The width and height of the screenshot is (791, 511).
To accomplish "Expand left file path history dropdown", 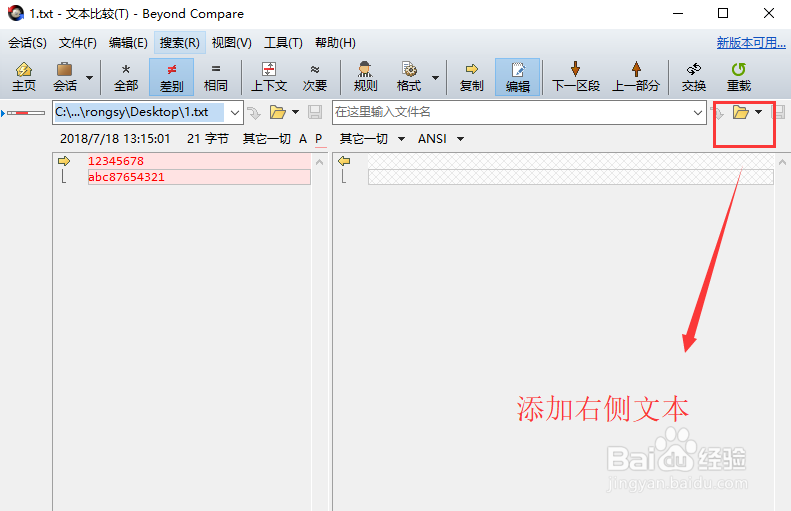I will [235, 112].
